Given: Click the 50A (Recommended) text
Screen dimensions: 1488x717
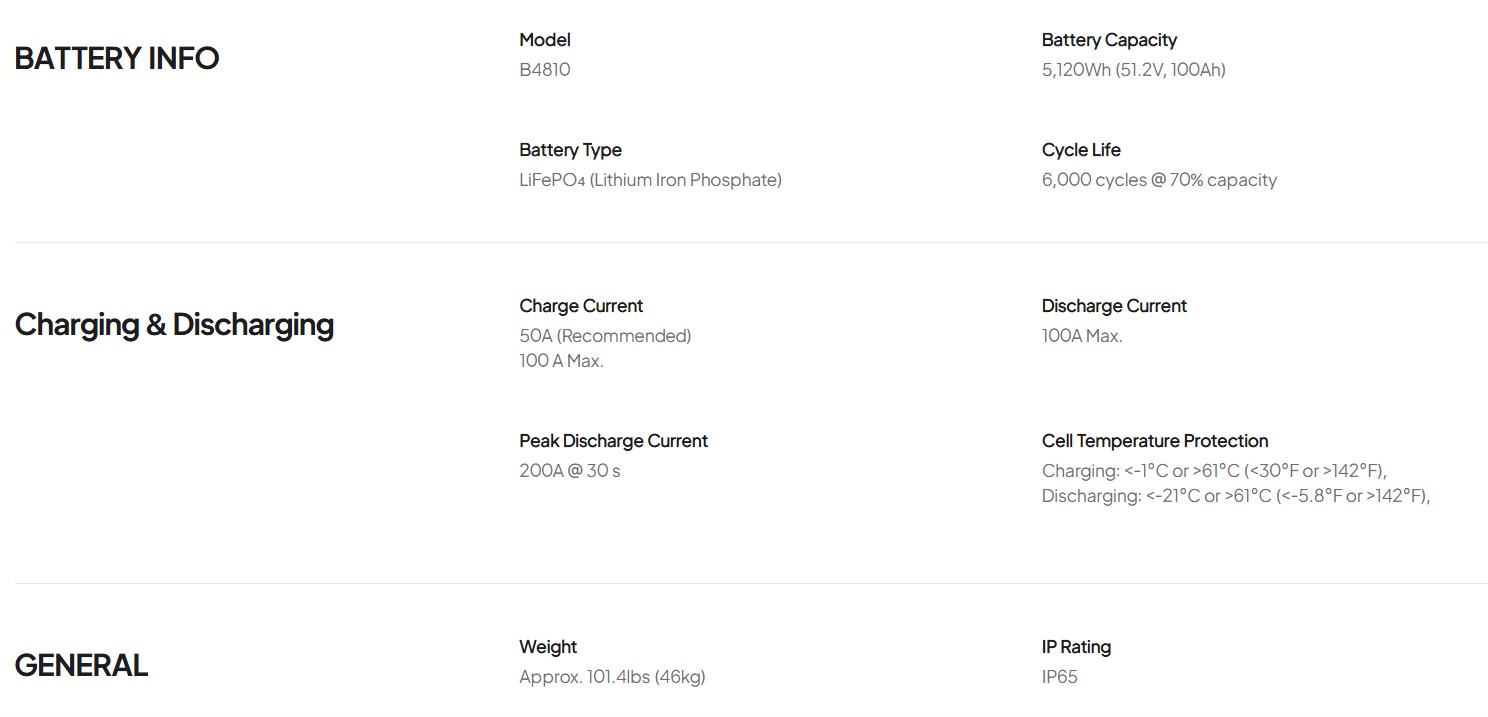Looking at the screenshot, I should coord(604,336).
